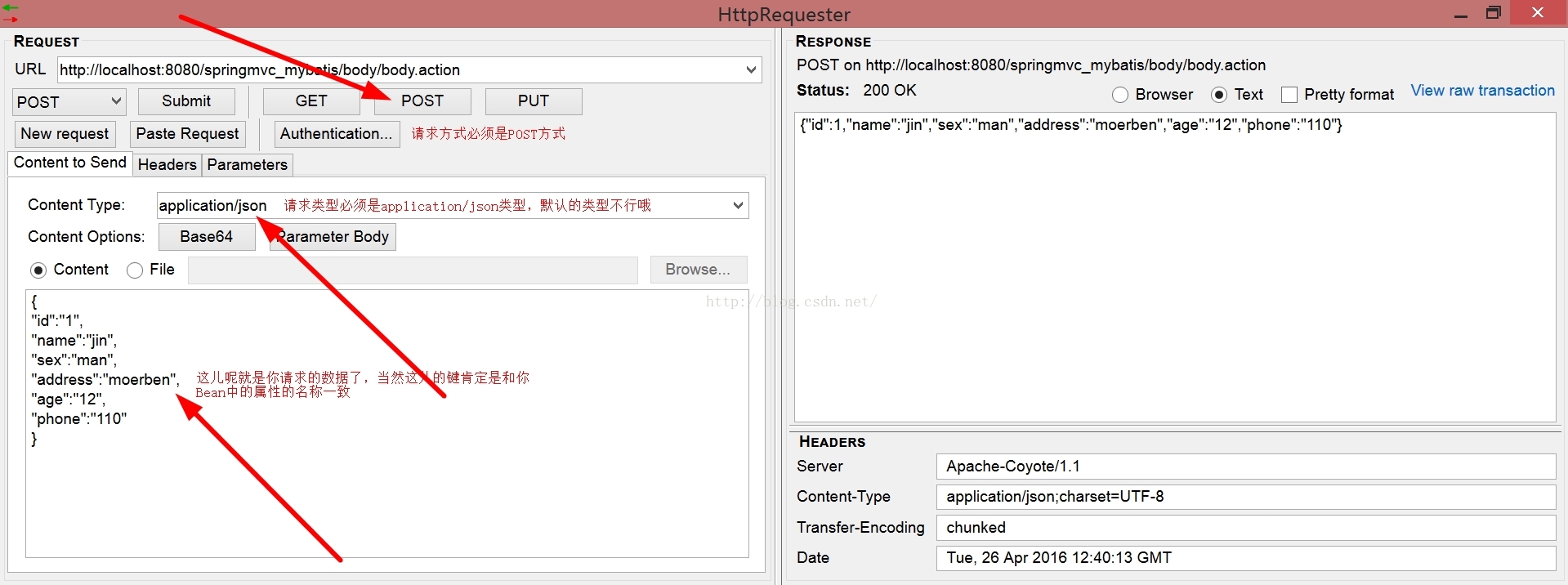
Task: Click inside the response body text area
Action: 1175,267
